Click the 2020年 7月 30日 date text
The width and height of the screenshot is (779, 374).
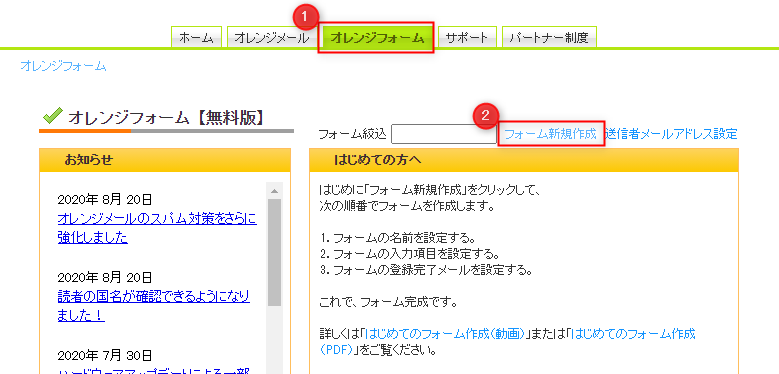(105, 356)
